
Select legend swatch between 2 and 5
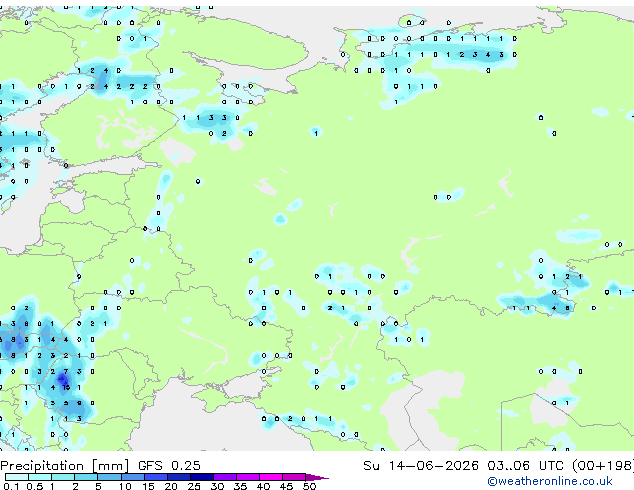[86, 477]
